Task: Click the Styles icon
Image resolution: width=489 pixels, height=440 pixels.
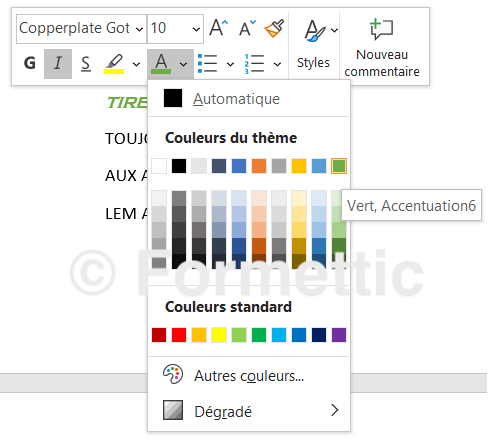Action: (x=313, y=45)
